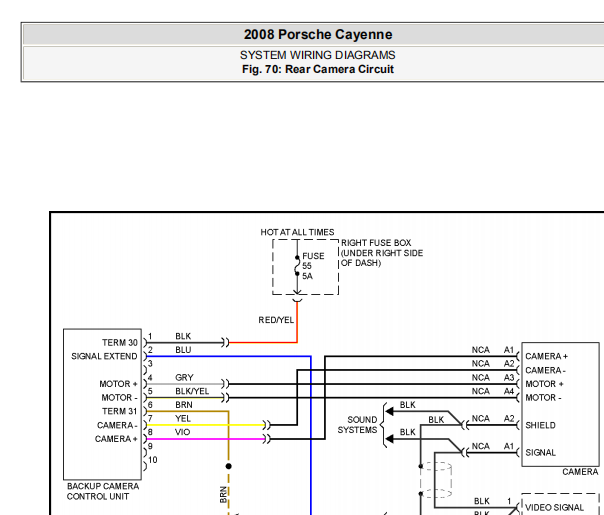Click the "A3" connector pin label
Screen dimensions: 604x515
(x=509, y=377)
